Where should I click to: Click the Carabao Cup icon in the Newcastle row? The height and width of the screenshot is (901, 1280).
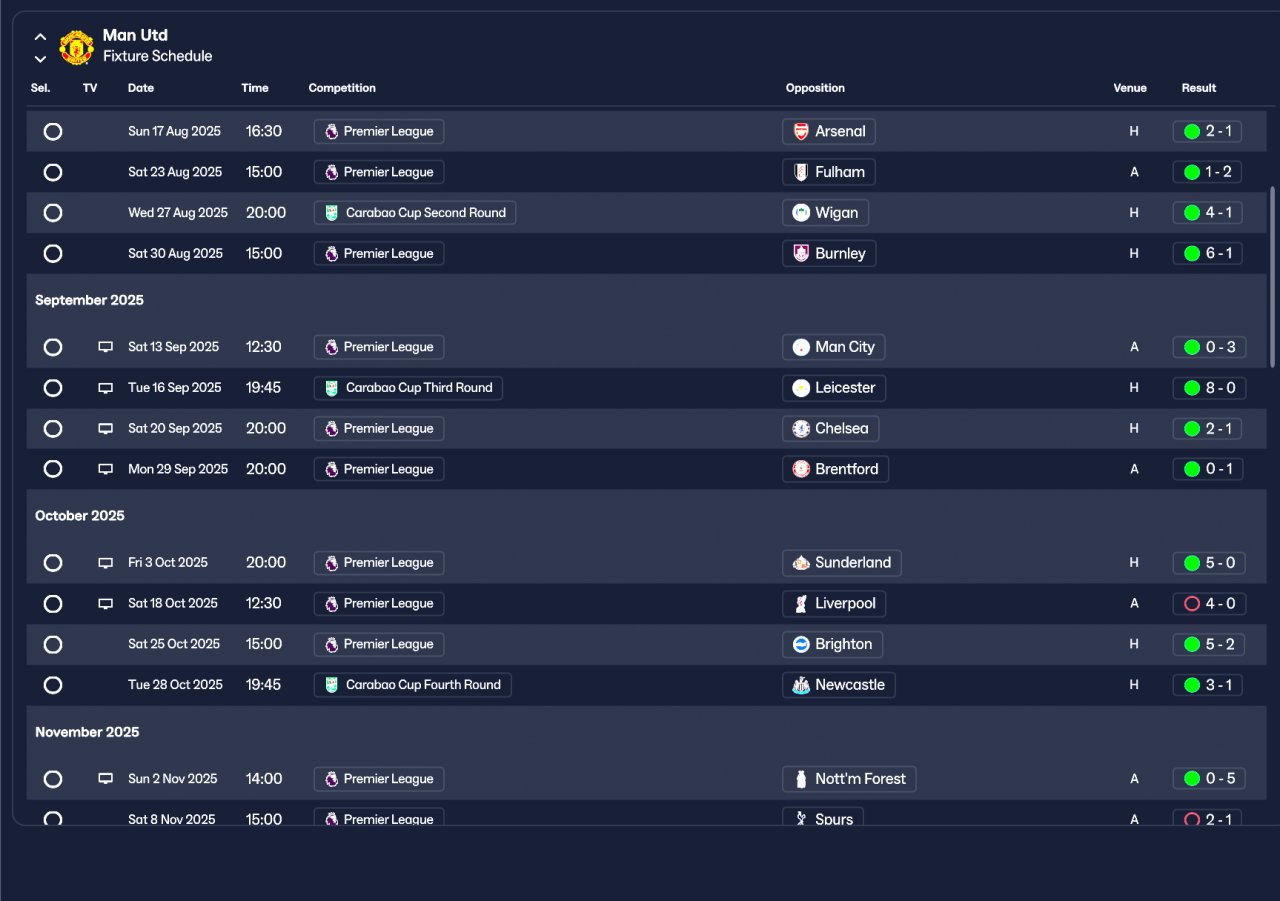(332, 685)
